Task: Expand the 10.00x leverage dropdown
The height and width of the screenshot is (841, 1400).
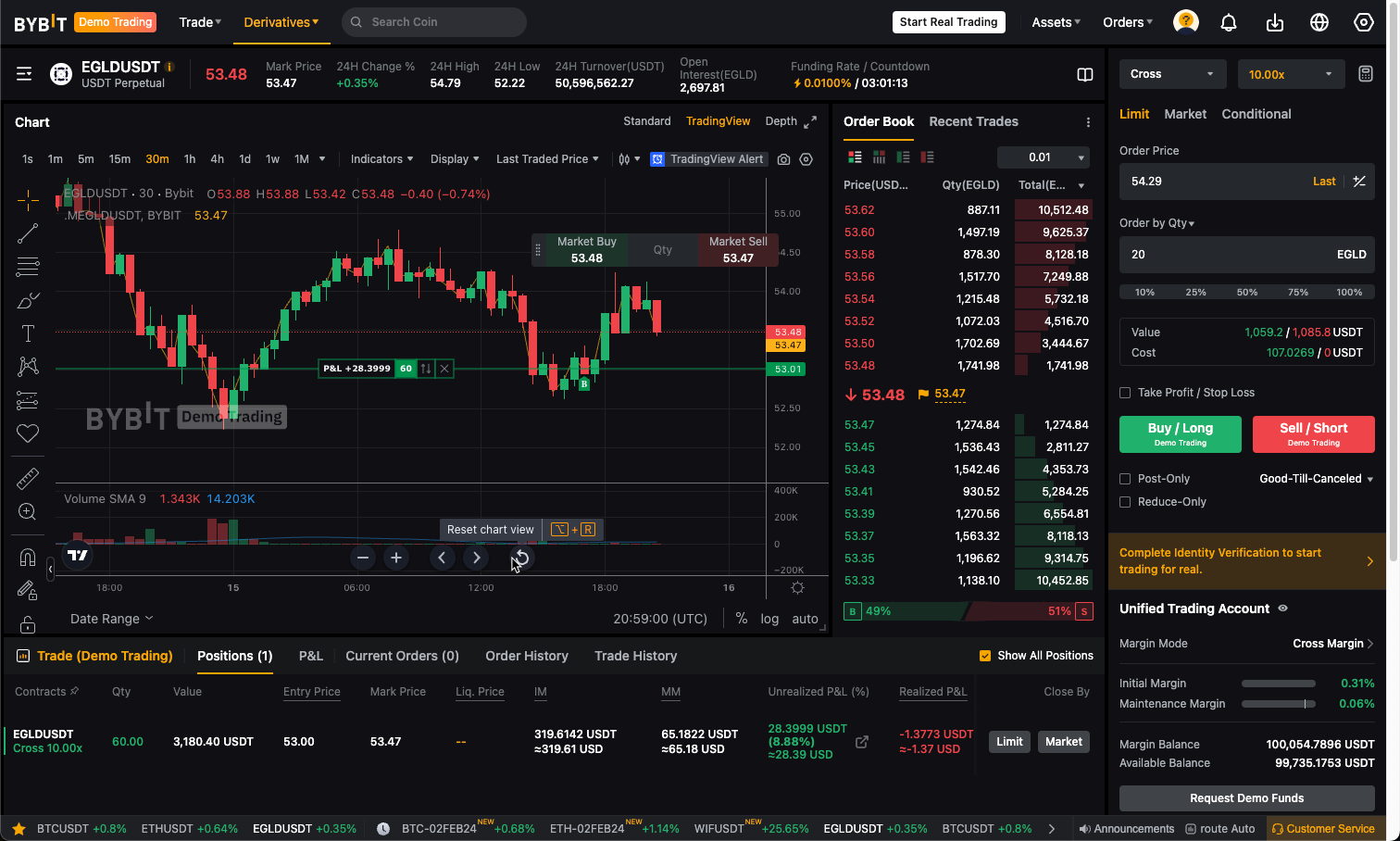Action: click(x=1291, y=74)
